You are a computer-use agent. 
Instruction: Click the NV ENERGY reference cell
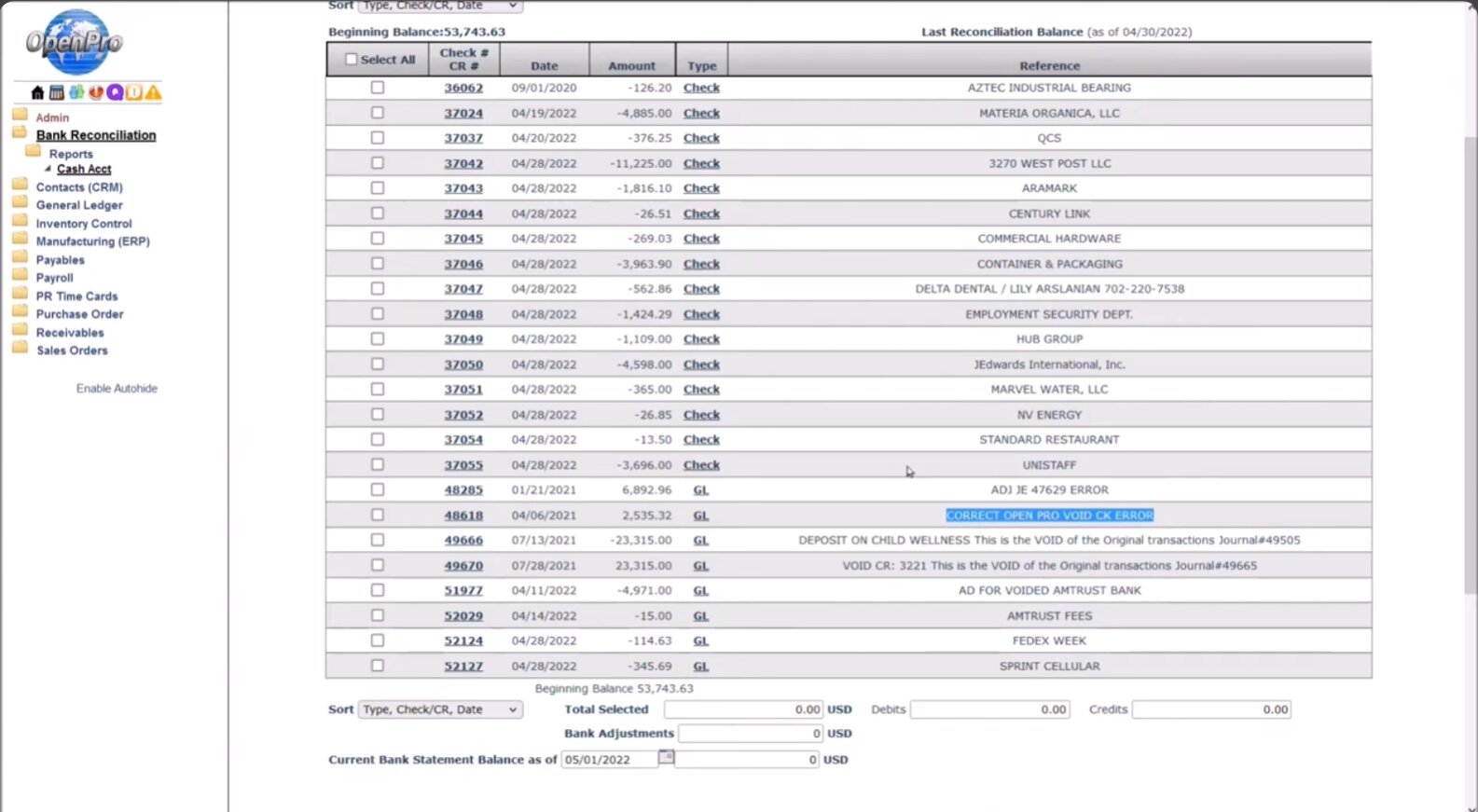point(1050,415)
